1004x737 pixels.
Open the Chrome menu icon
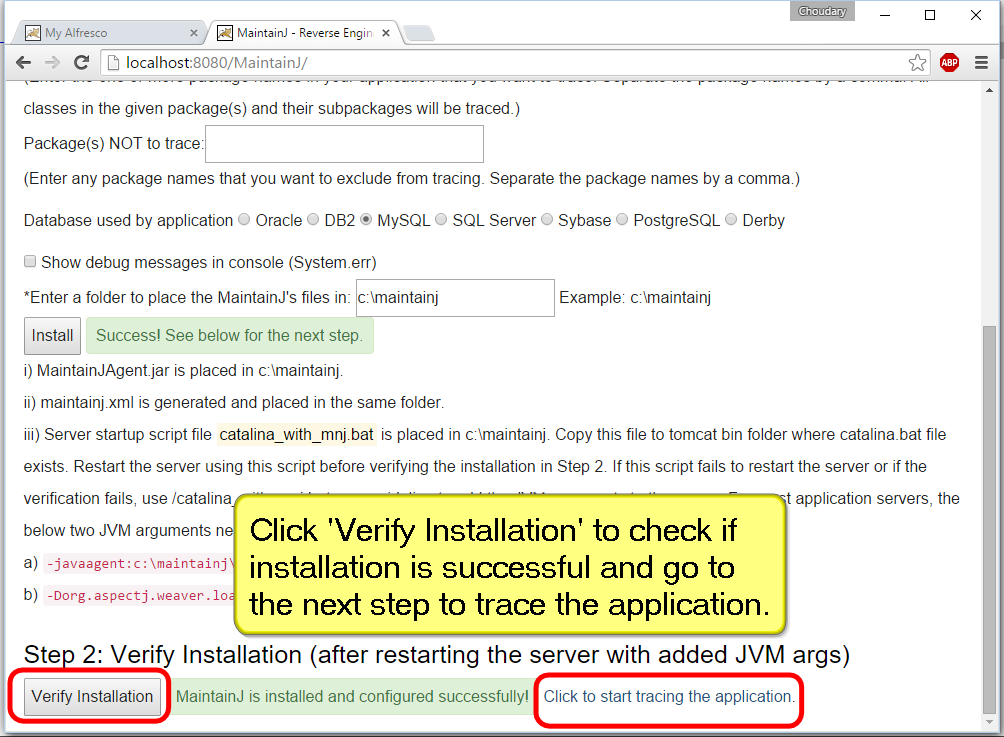pyautogui.click(x=982, y=63)
